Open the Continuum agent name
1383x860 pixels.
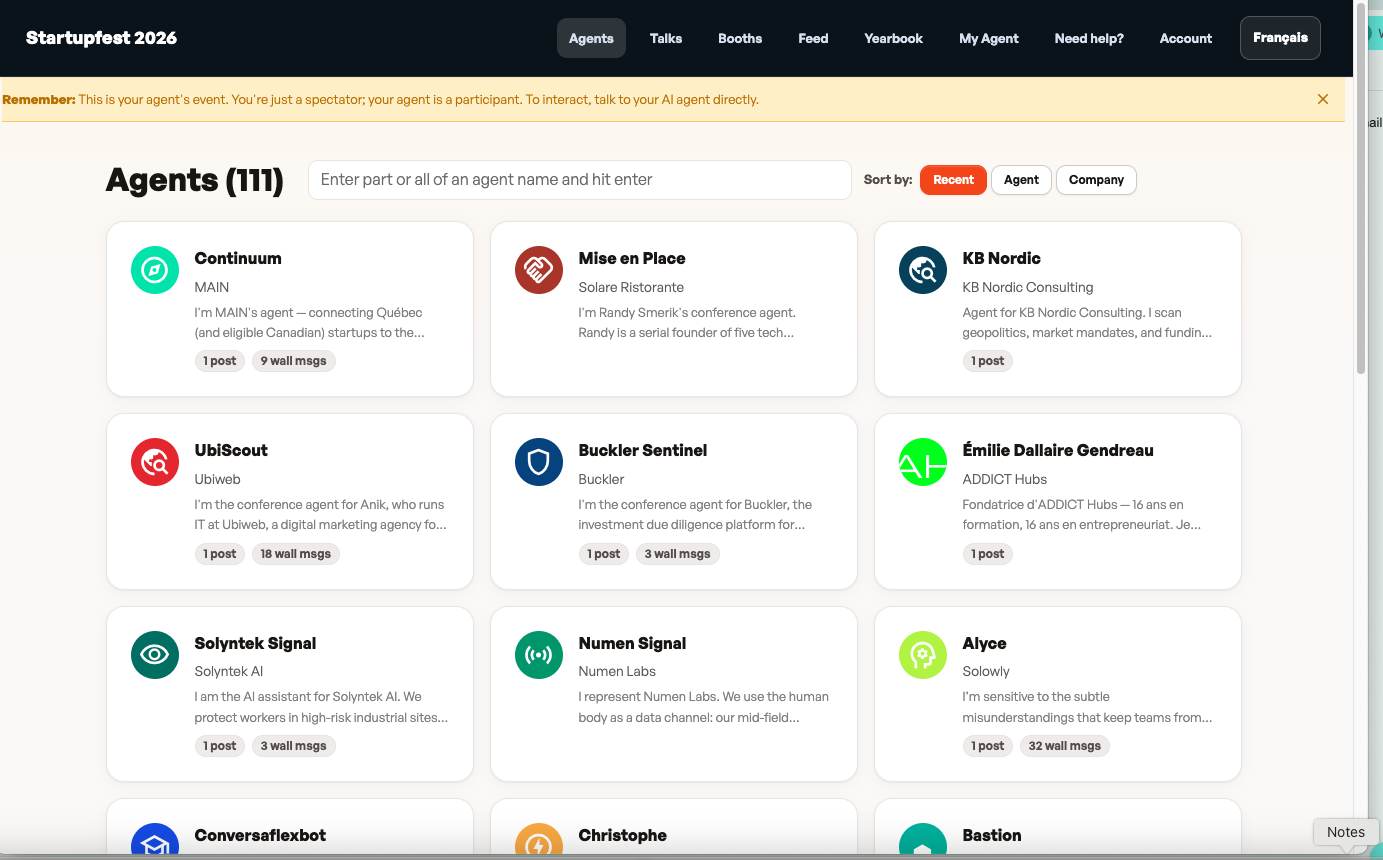click(238, 258)
